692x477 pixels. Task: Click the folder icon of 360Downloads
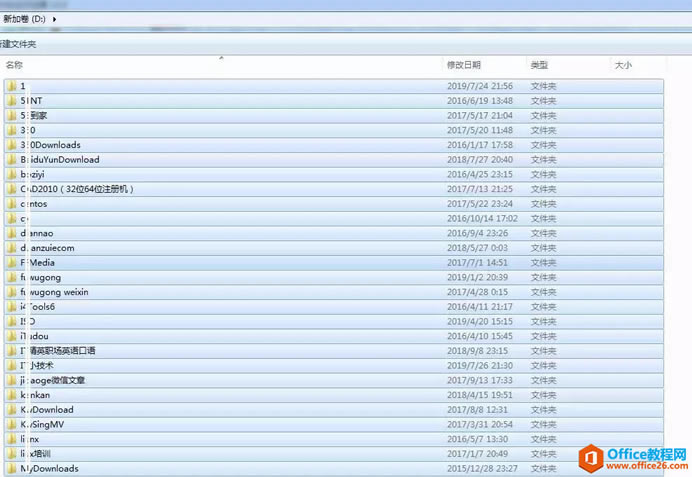coord(12,145)
